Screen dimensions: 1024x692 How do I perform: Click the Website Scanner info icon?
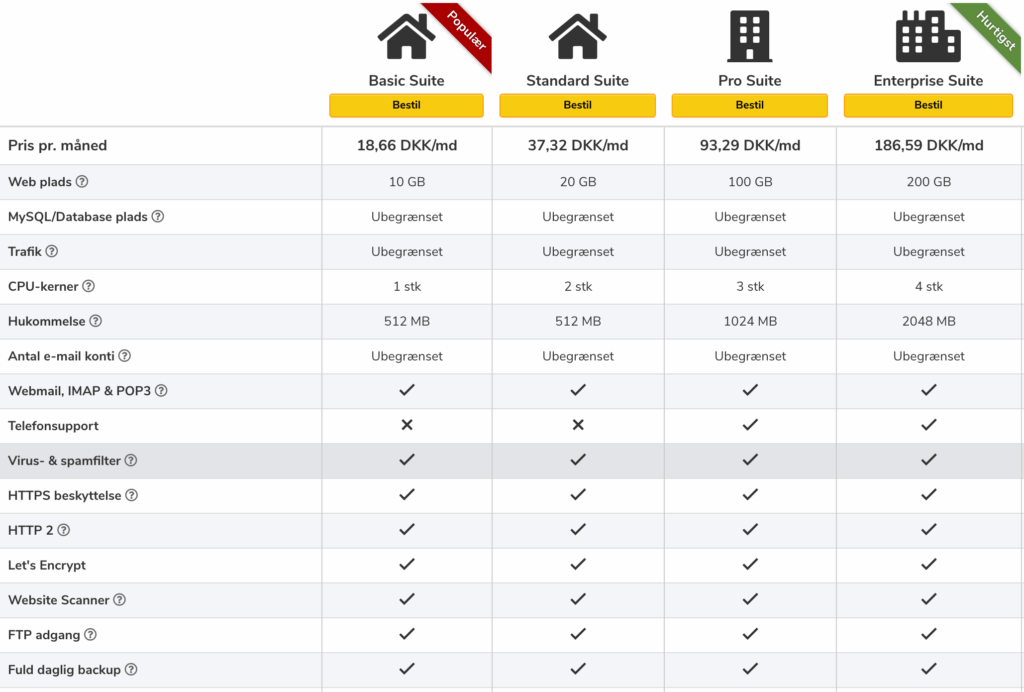(x=120, y=599)
